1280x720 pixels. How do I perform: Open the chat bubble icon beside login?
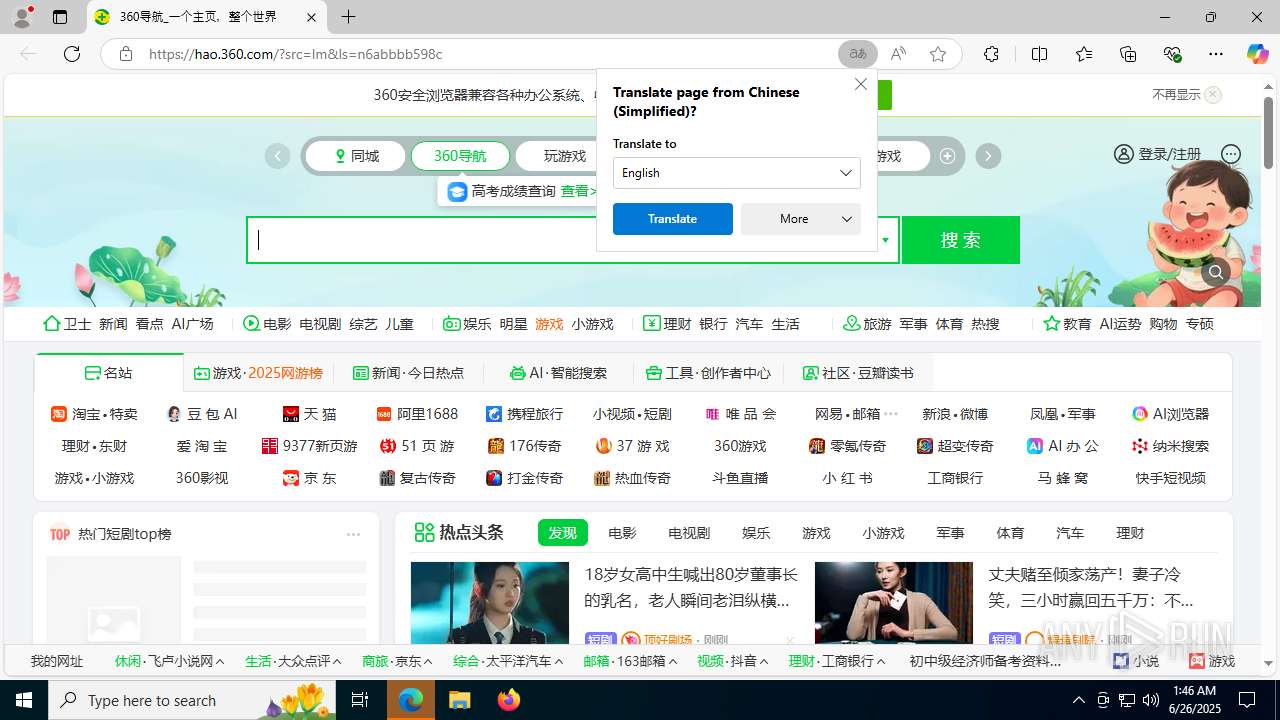click(x=1231, y=154)
